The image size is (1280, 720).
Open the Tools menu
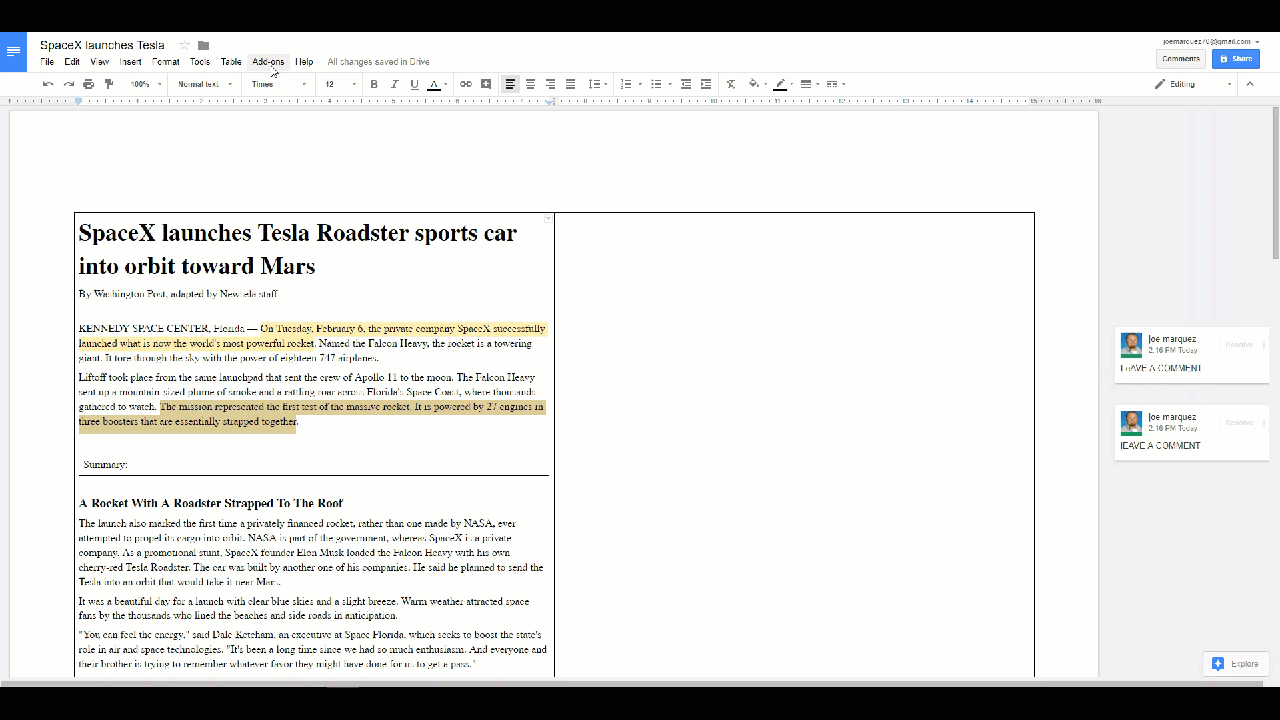200,62
